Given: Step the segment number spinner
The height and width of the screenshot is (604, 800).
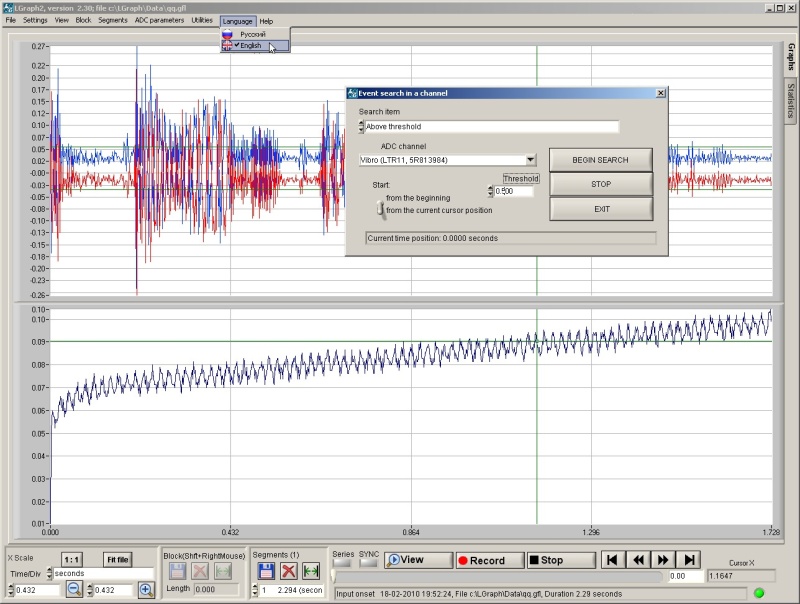Looking at the screenshot, I should pyautogui.click(x=255, y=590).
